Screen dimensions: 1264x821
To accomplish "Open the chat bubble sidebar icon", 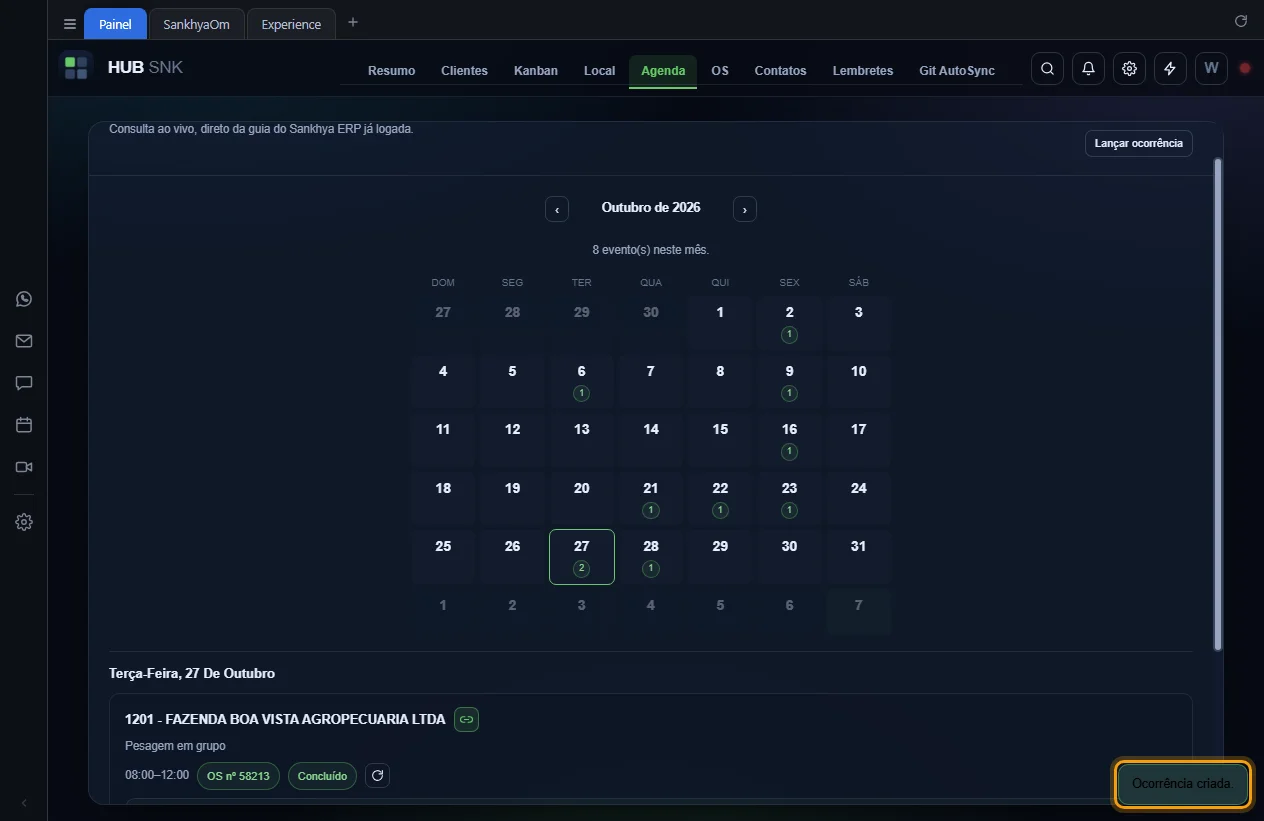I will (x=24, y=383).
